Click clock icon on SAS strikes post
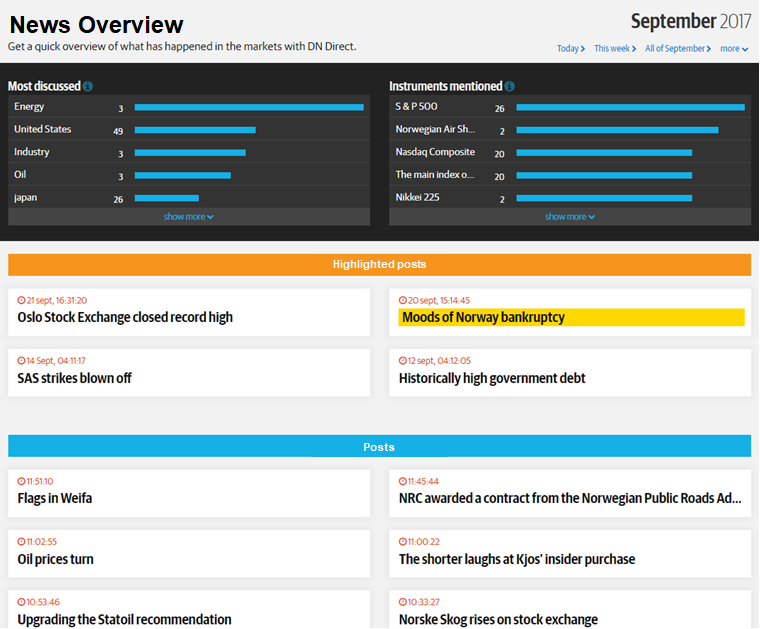Viewport: 760px width, 629px height. pyautogui.click(x=21, y=361)
